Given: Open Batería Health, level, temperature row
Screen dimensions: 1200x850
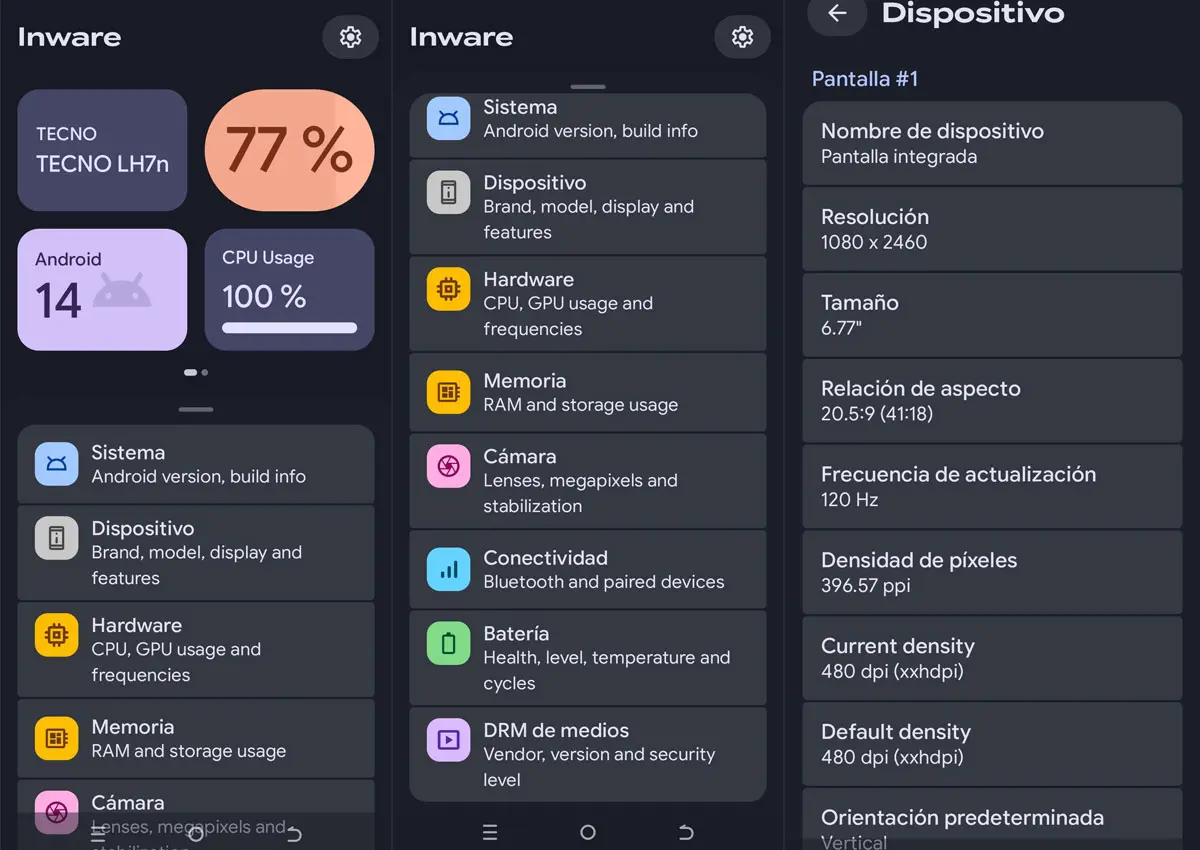Looking at the screenshot, I should pos(588,658).
